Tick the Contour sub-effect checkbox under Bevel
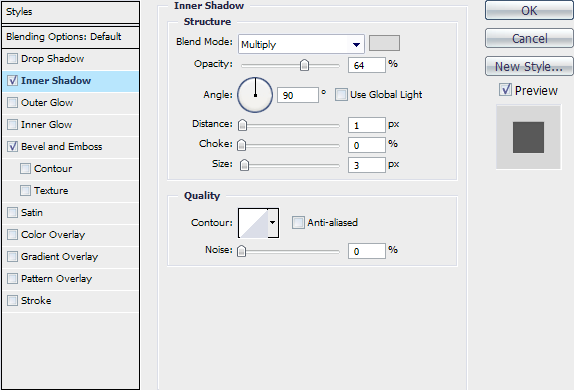The width and height of the screenshot is (574, 390). [25, 168]
